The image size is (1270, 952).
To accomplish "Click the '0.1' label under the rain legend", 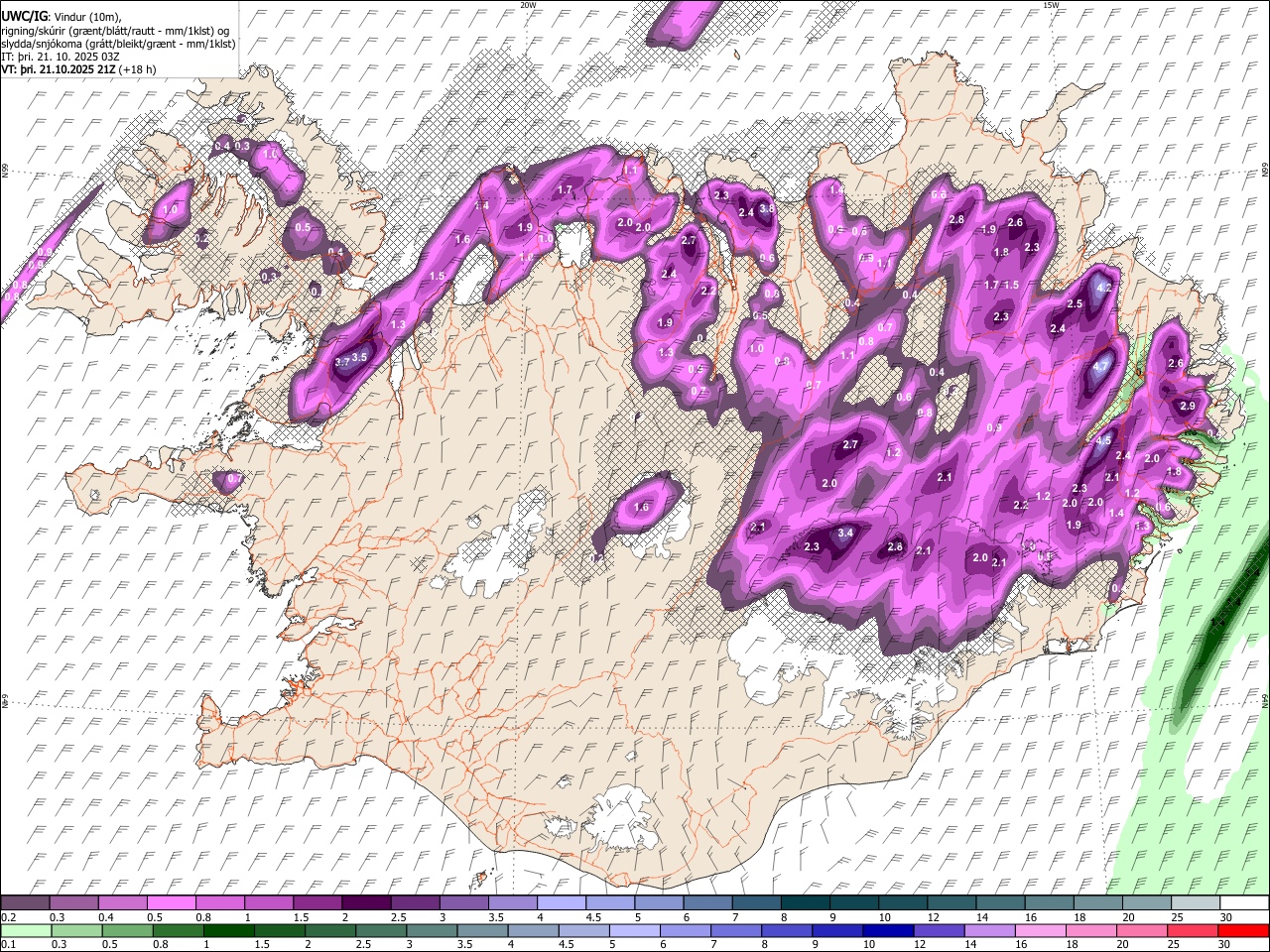I will point(10,944).
